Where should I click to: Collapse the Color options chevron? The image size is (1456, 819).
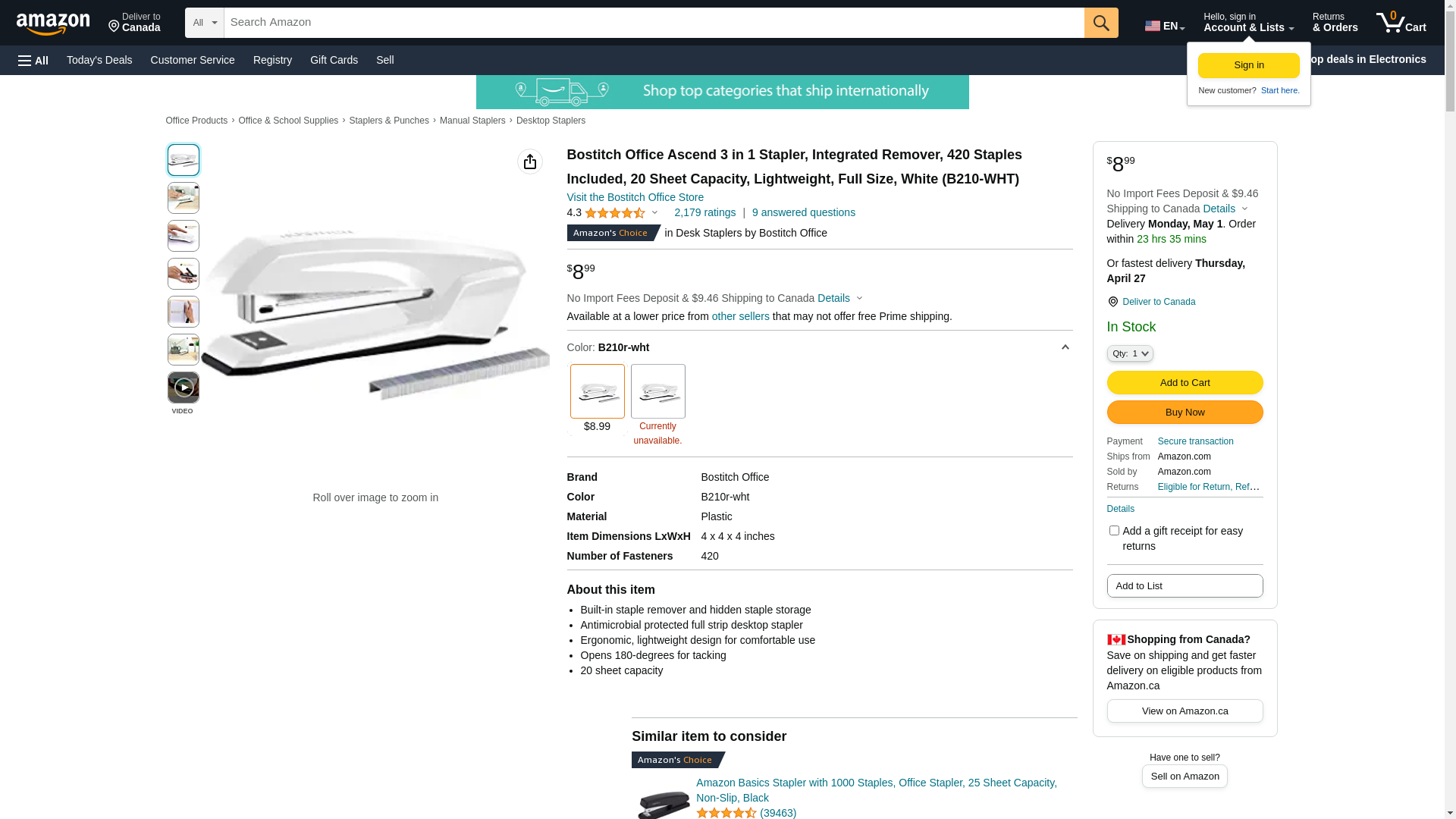click(1065, 347)
